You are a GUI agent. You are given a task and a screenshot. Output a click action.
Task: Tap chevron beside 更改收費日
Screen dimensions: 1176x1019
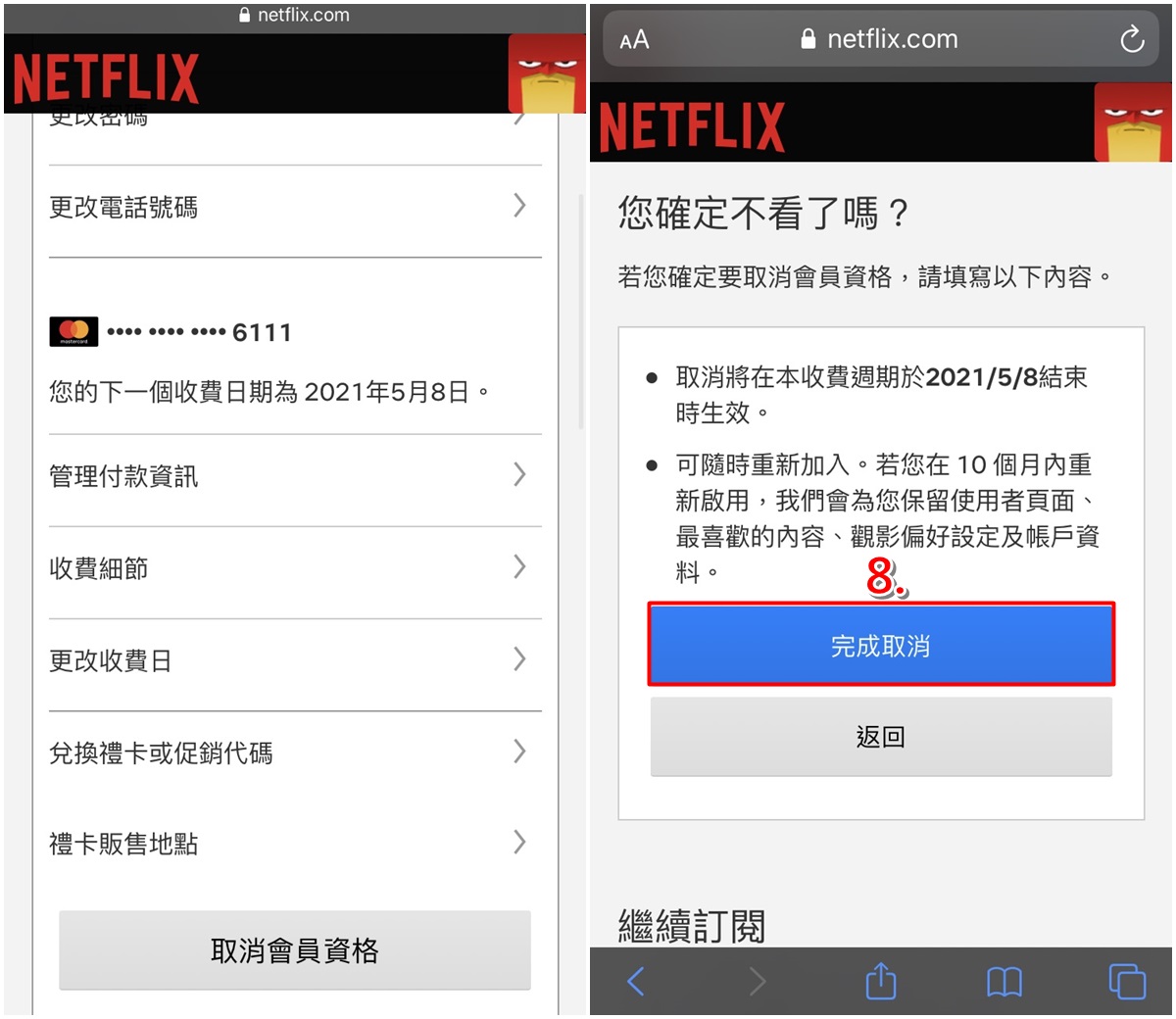pos(519,659)
